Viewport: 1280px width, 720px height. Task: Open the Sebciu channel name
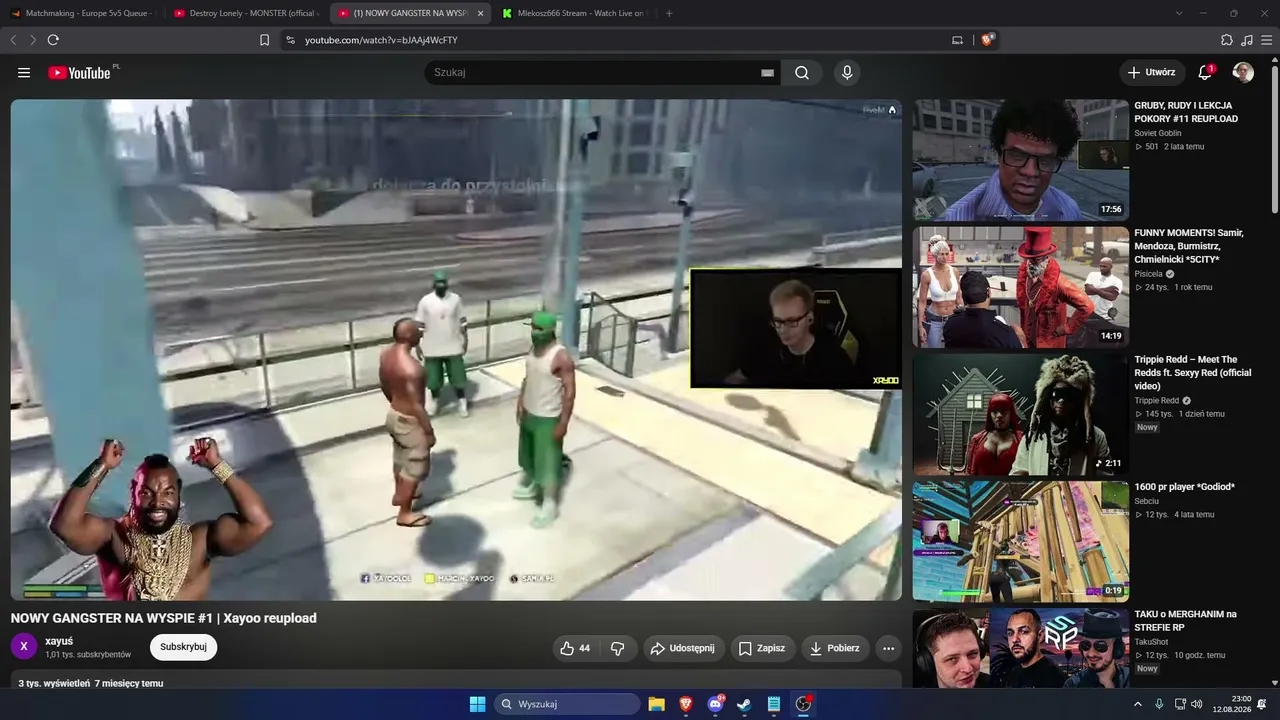pyautogui.click(x=1147, y=501)
